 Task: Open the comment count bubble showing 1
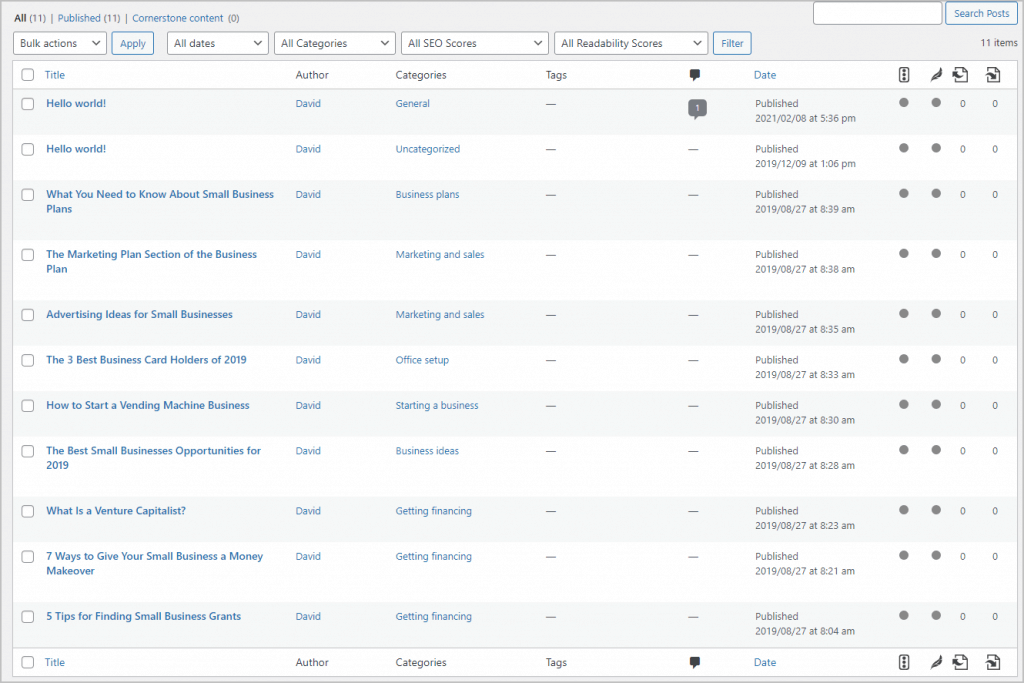tap(697, 109)
